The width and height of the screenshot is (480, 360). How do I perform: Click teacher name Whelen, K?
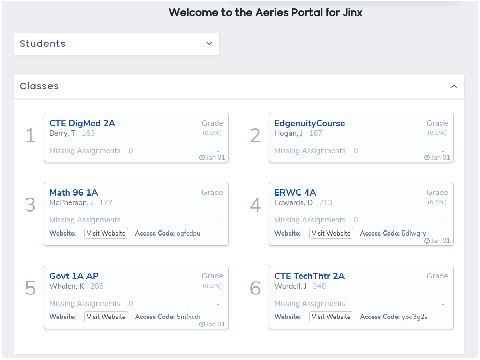[x=67, y=286]
